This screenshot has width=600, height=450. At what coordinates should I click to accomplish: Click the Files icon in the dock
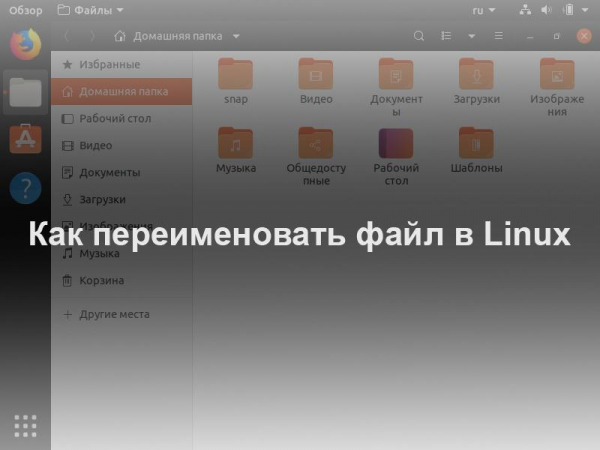tap(25, 92)
